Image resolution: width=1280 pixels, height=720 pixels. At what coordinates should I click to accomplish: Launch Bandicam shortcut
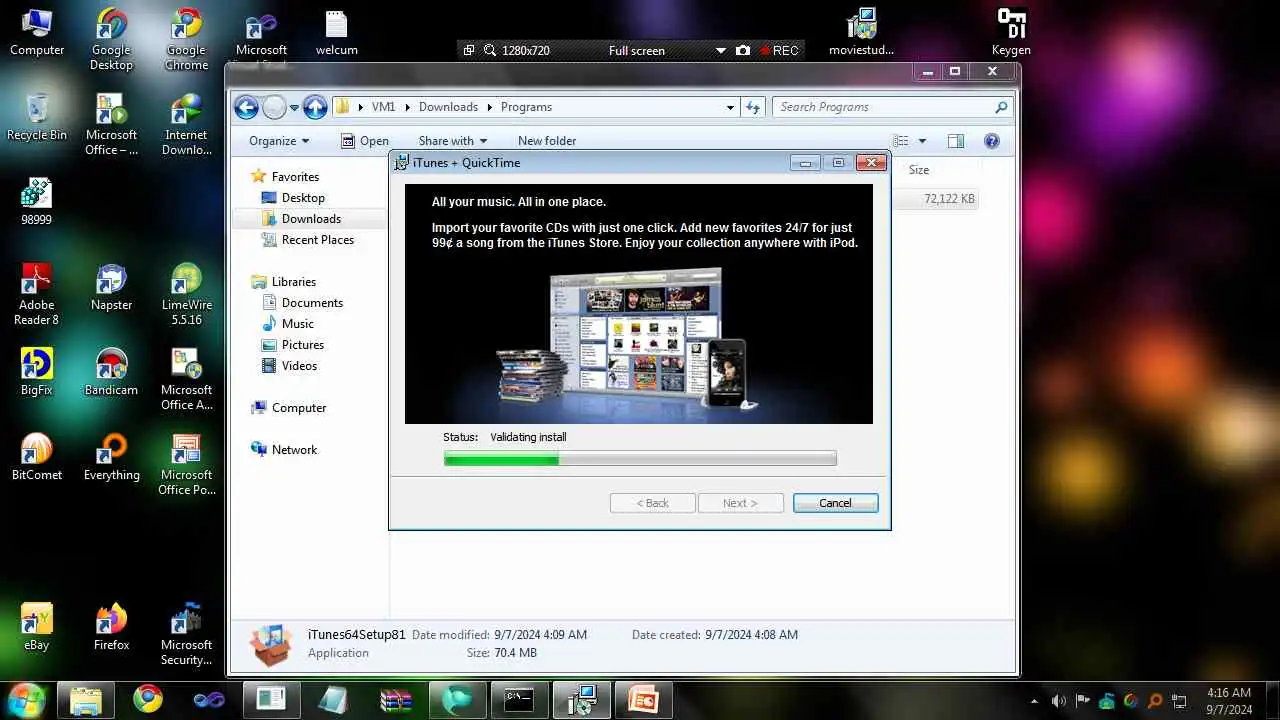[111, 373]
